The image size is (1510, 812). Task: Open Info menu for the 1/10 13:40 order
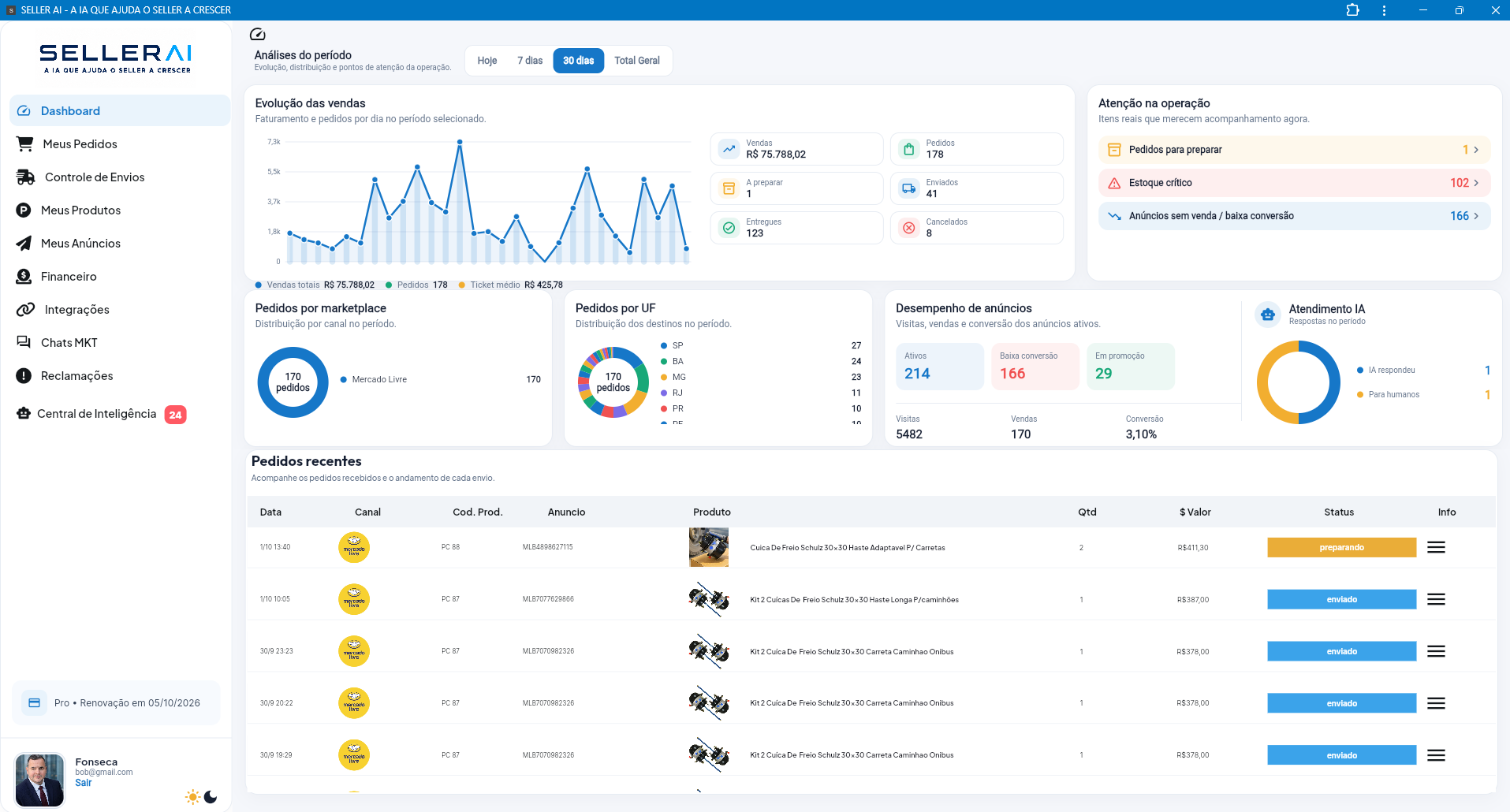tap(1437, 547)
